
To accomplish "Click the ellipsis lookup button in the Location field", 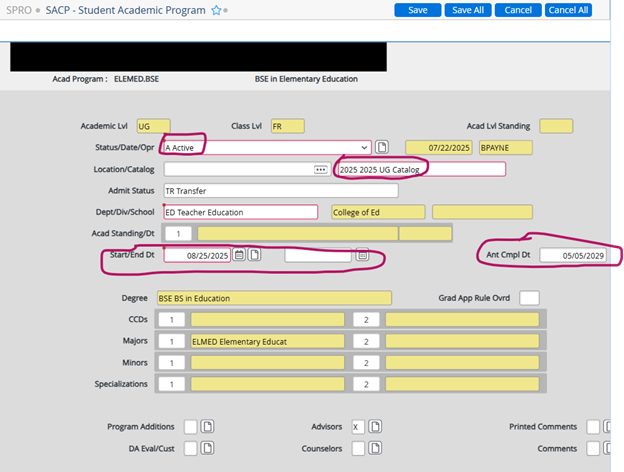I will click(320, 170).
